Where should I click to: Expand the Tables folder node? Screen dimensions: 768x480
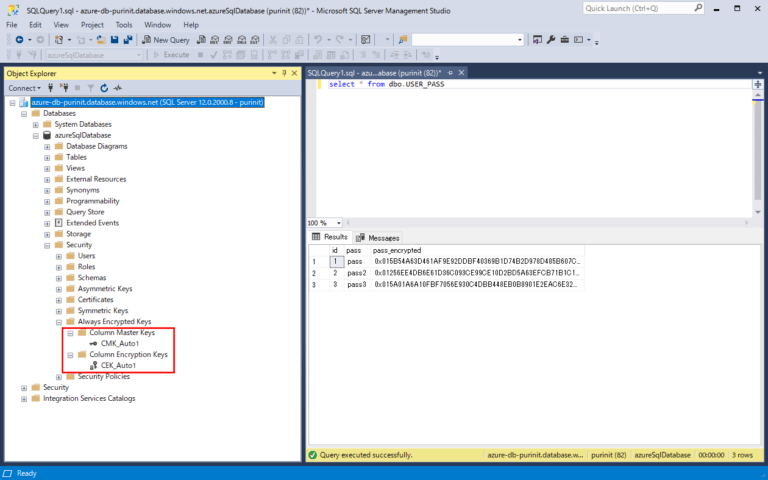(x=47, y=158)
